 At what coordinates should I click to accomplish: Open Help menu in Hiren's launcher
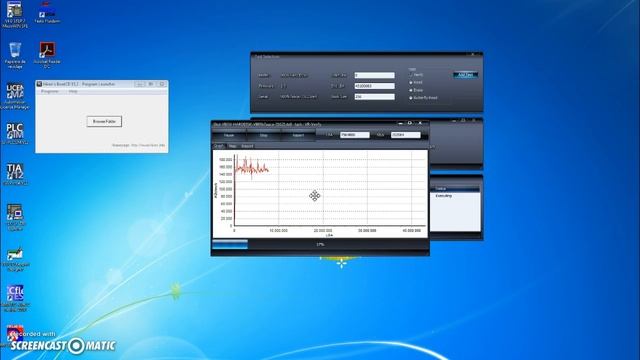pos(73,91)
